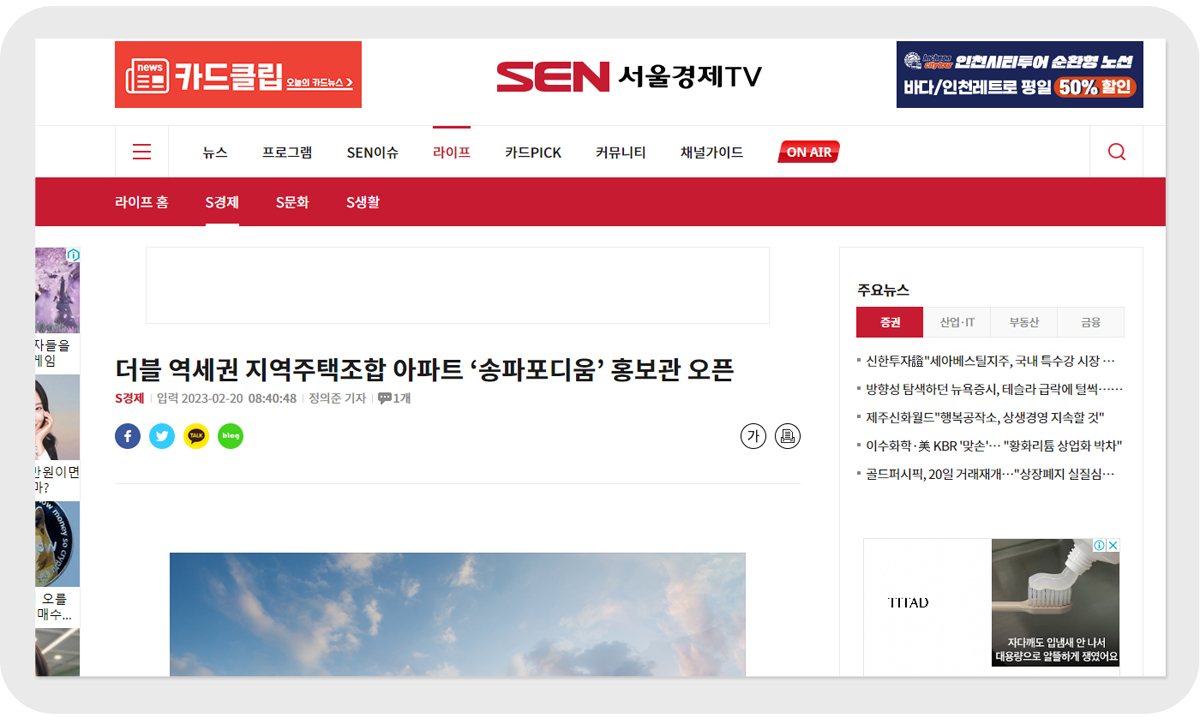Go to S문화 sub-section
Viewport: 1200px width, 724px height.
tap(292, 202)
